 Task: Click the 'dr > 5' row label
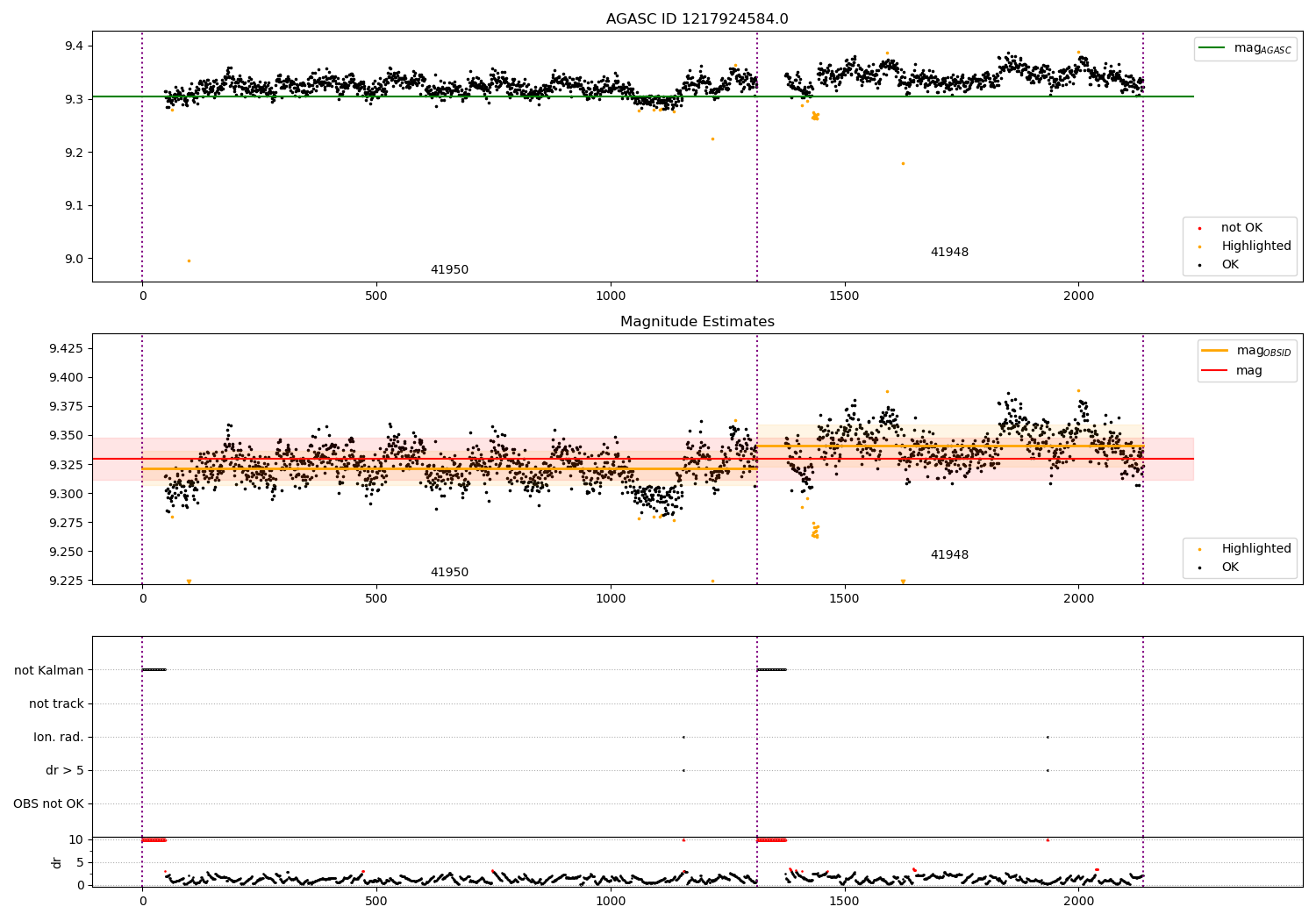tap(65, 770)
